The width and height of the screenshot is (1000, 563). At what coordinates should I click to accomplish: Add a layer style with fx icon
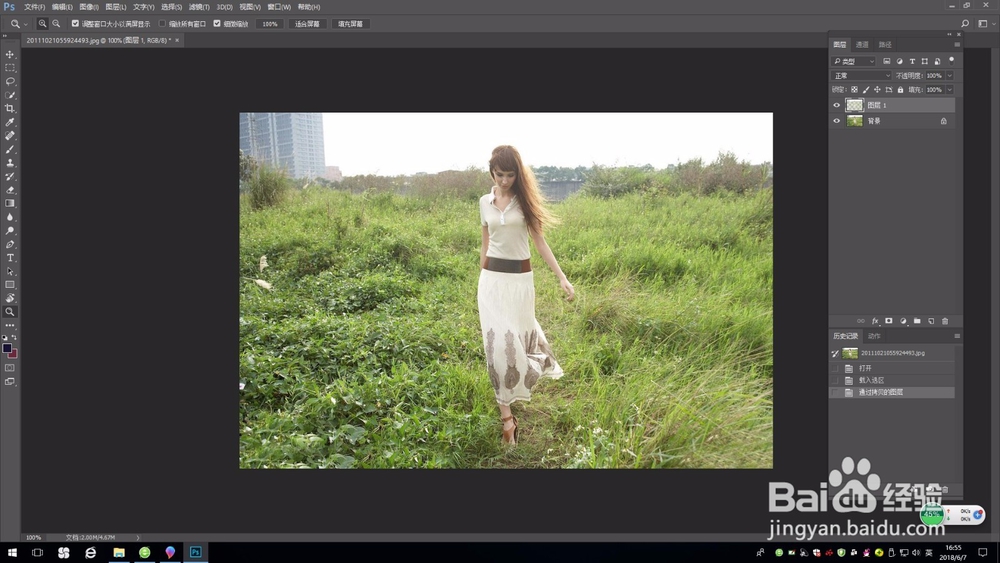coord(875,321)
